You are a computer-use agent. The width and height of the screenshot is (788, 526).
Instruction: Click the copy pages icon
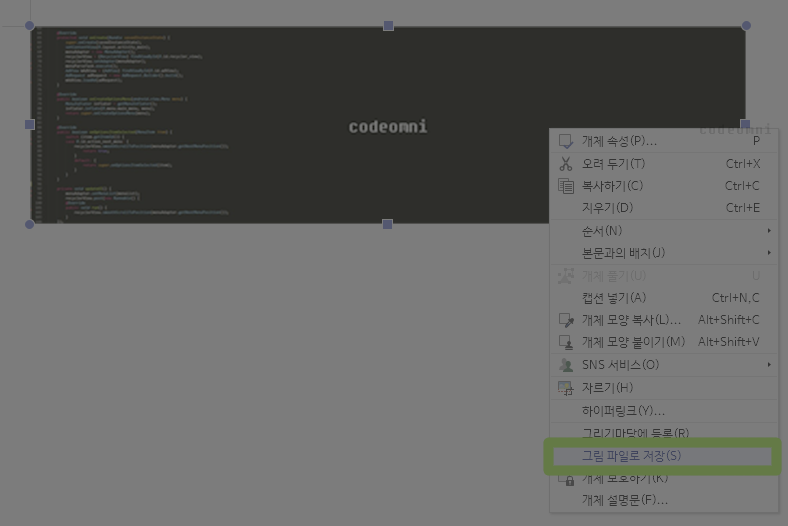566,186
